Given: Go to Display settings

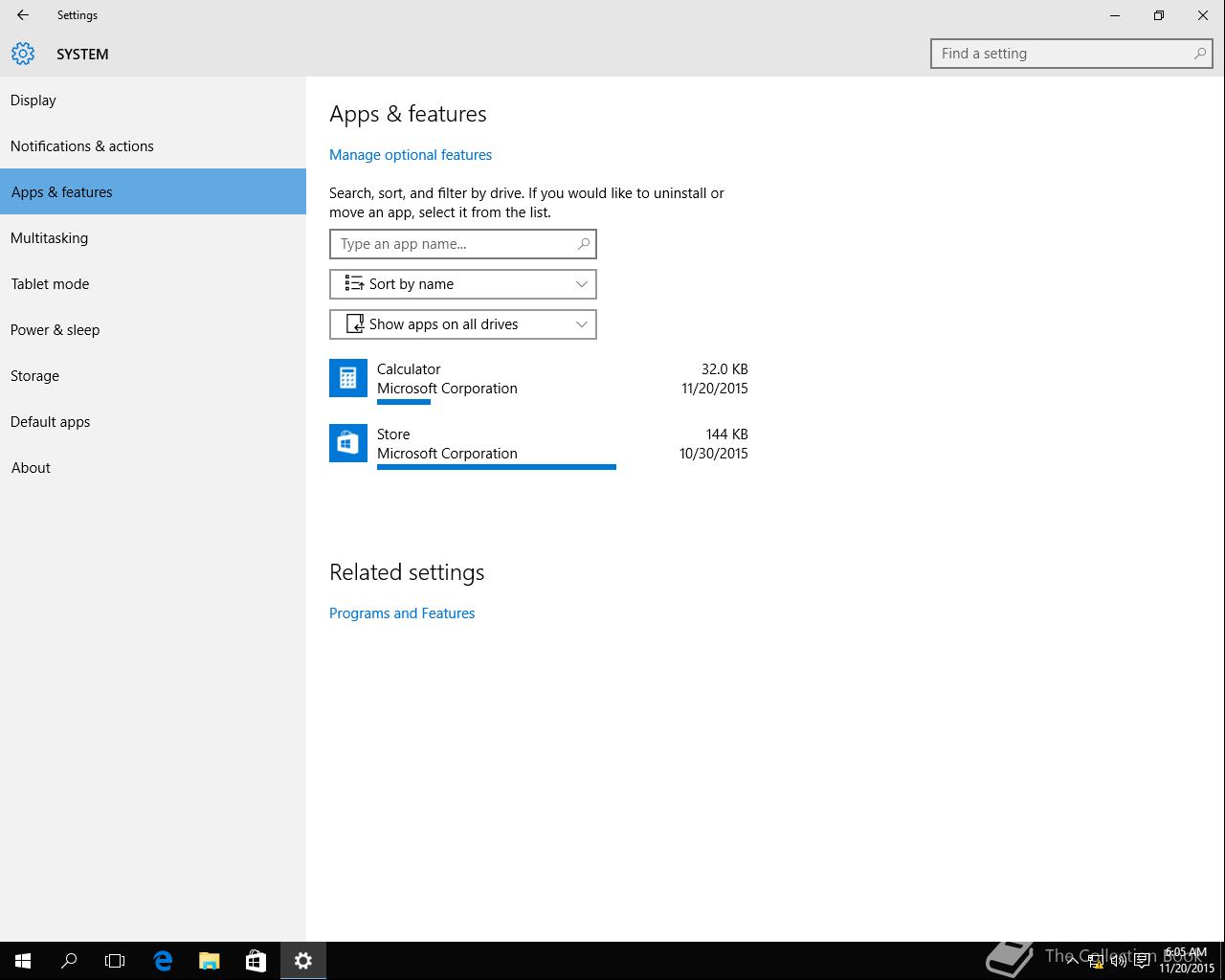Looking at the screenshot, I should 153,100.
